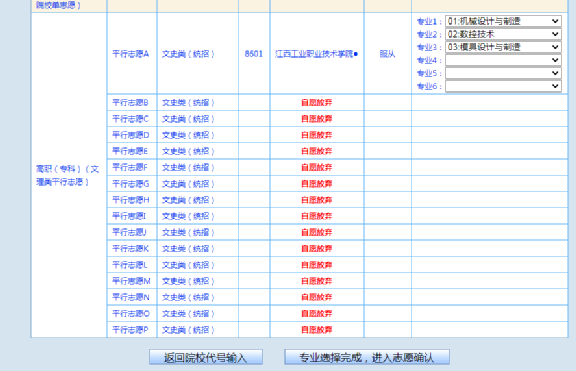The width and height of the screenshot is (576, 371).
Task: Click the 专业4 field label
Action: (429, 60)
